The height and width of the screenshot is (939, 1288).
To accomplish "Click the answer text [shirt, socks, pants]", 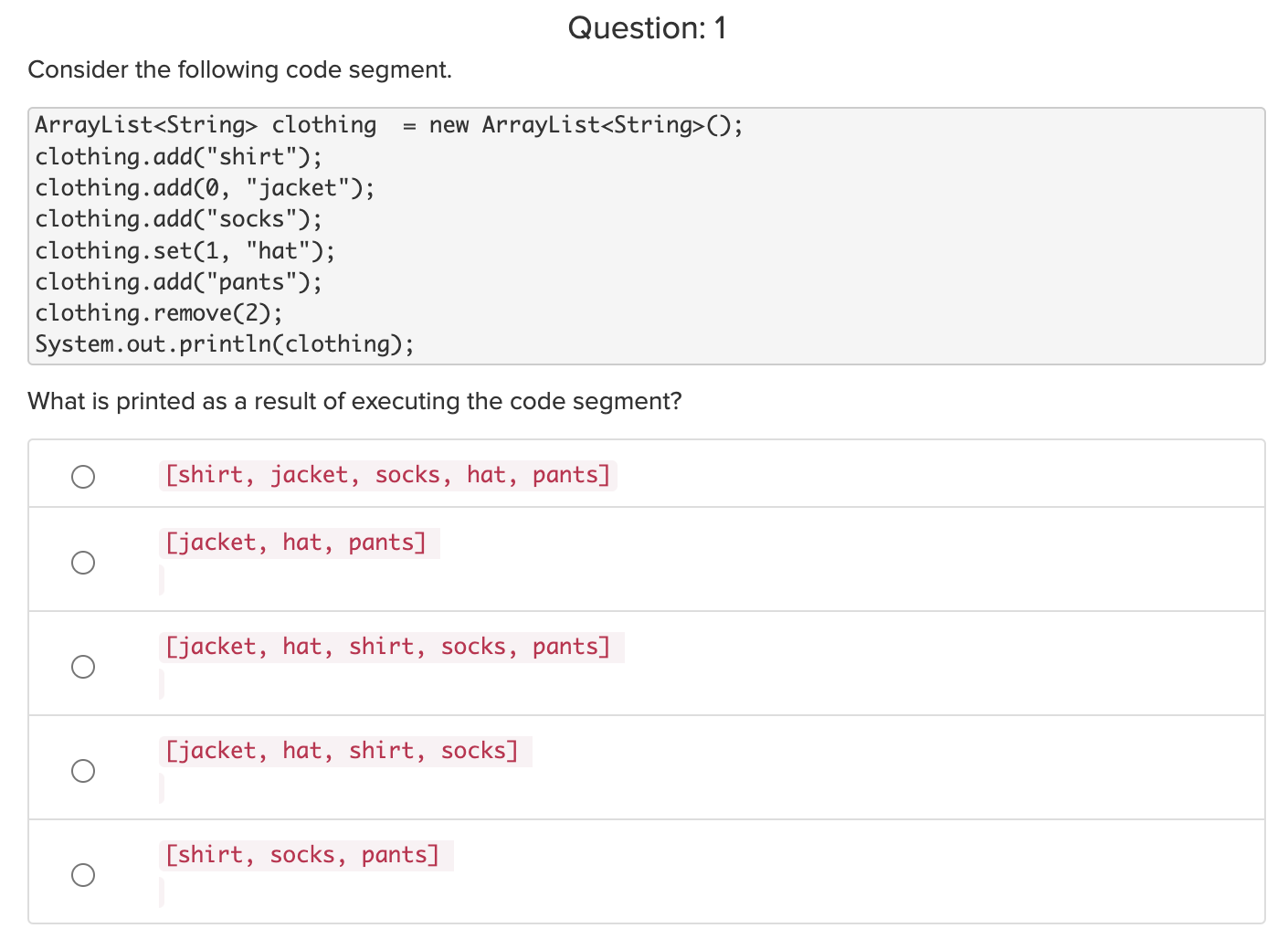I will [x=305, y=854].
